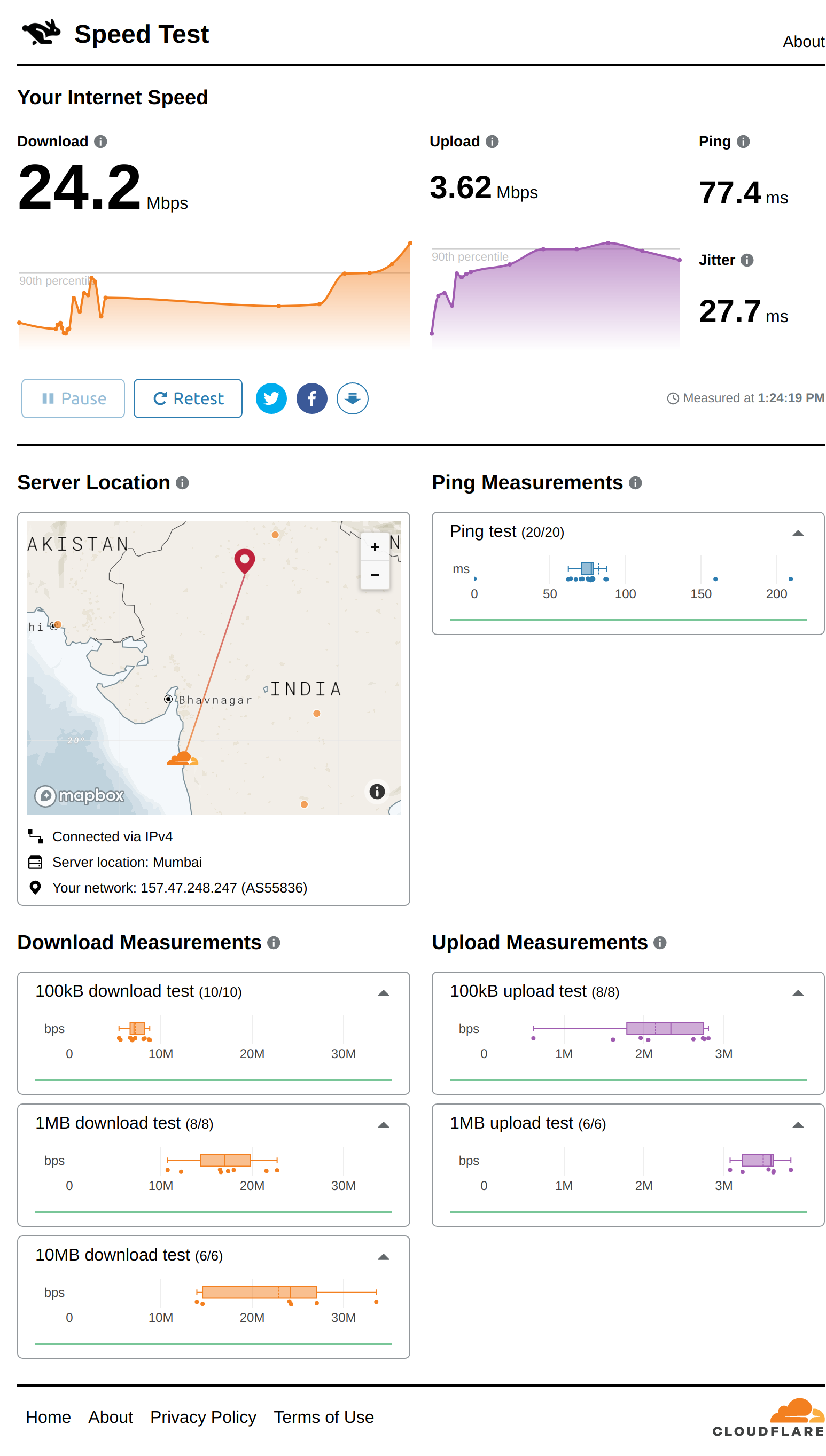Click the Server location Mumbai icon
This screenshot has width=826, height=1456.
pyautogui.click(x=35, y=862)
